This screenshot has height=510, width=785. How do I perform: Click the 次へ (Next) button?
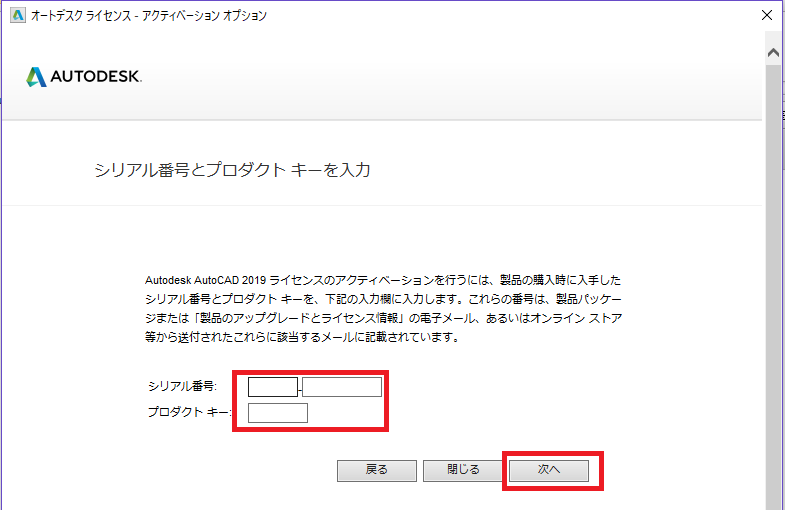[x=549, y=470]
